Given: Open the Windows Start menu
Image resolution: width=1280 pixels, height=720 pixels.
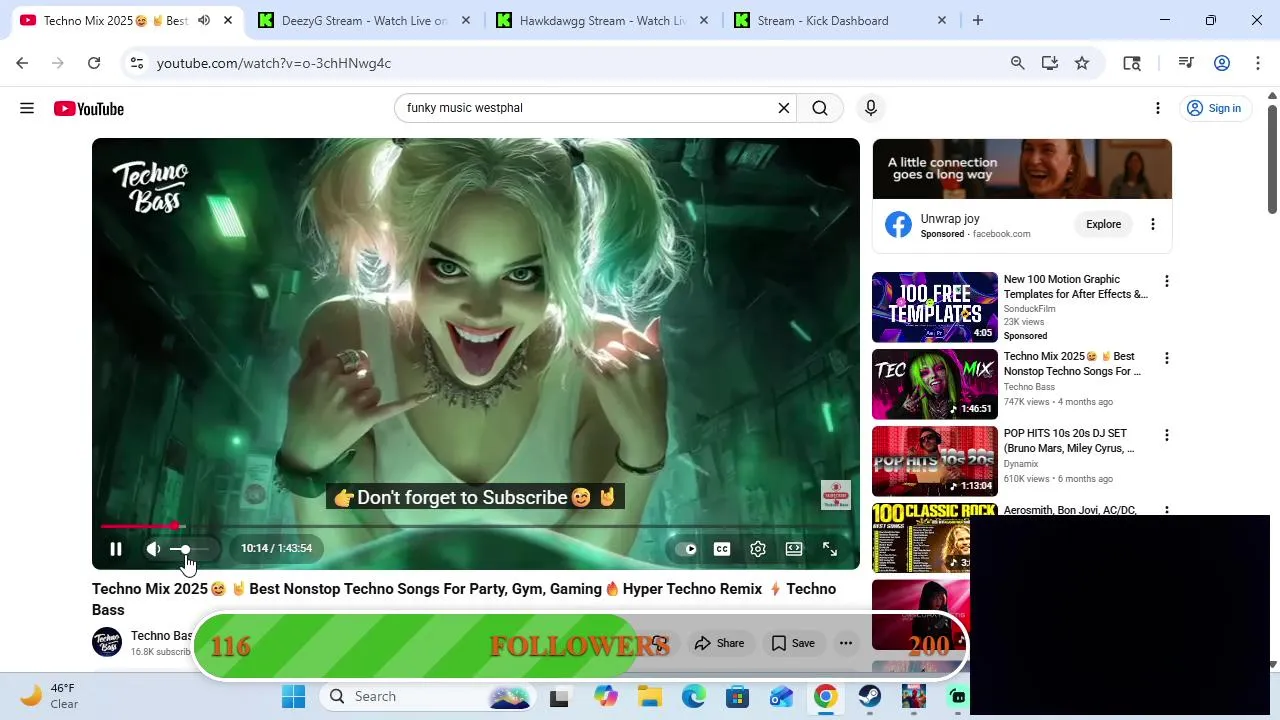Looking at the screenshot, I should pyautogui.click(x=294, y=697).
